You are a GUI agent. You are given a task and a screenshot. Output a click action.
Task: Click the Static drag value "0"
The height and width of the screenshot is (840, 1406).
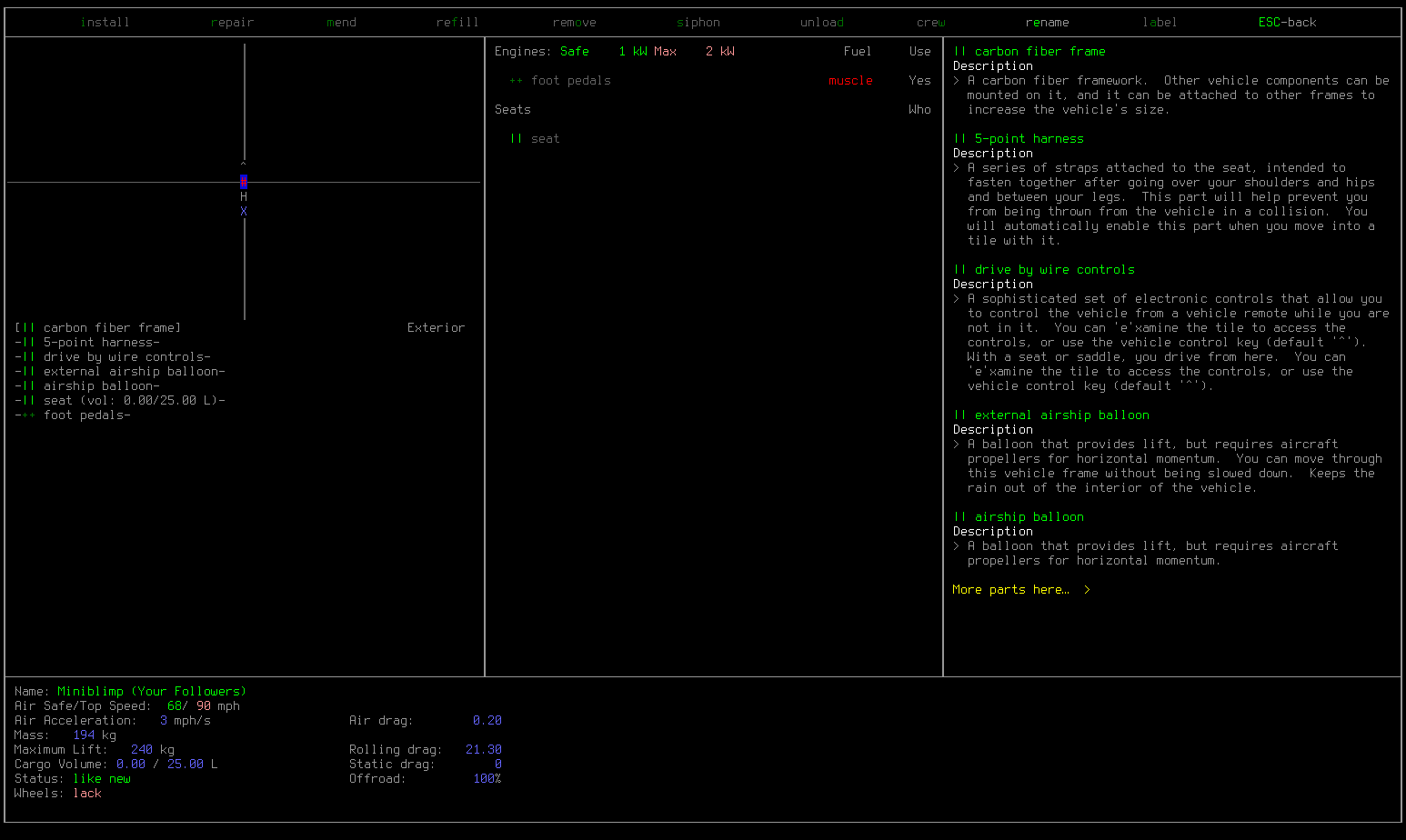[497, 765]
